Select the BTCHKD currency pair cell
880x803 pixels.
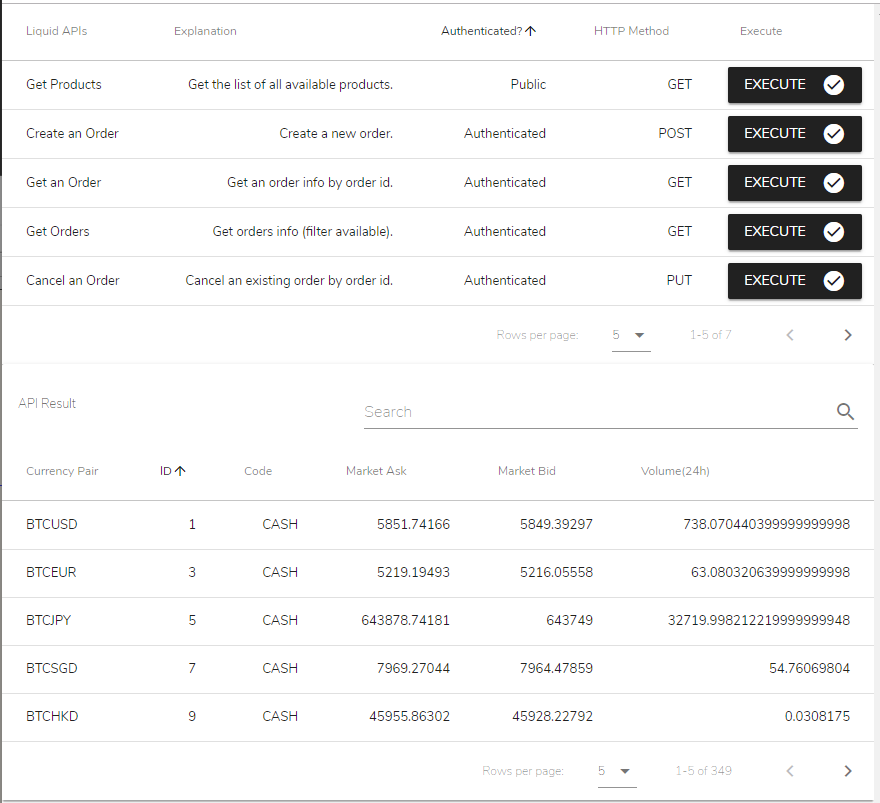pos(52,717)
